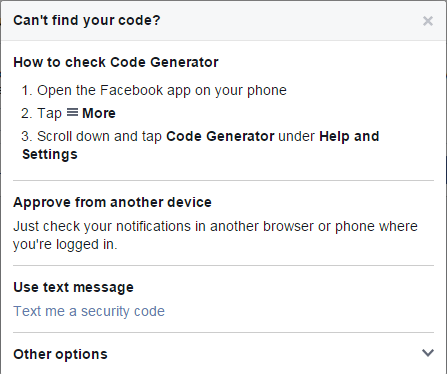Viewport: 447px width, 374px height.
Task: Click the bold Help and Settings text
Action: 201,145
